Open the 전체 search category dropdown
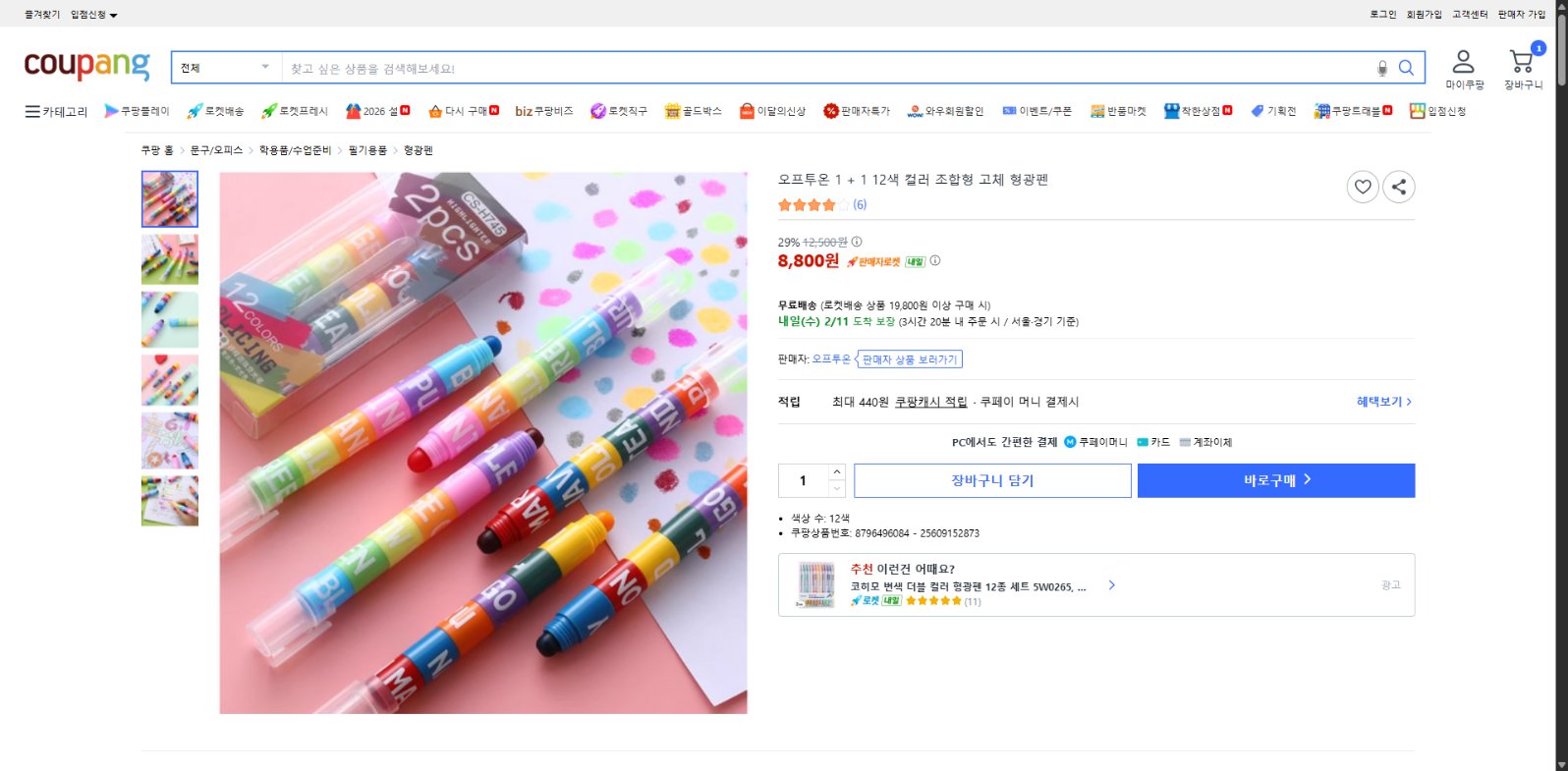The image size is (1568, 771). tap(223, 66)
